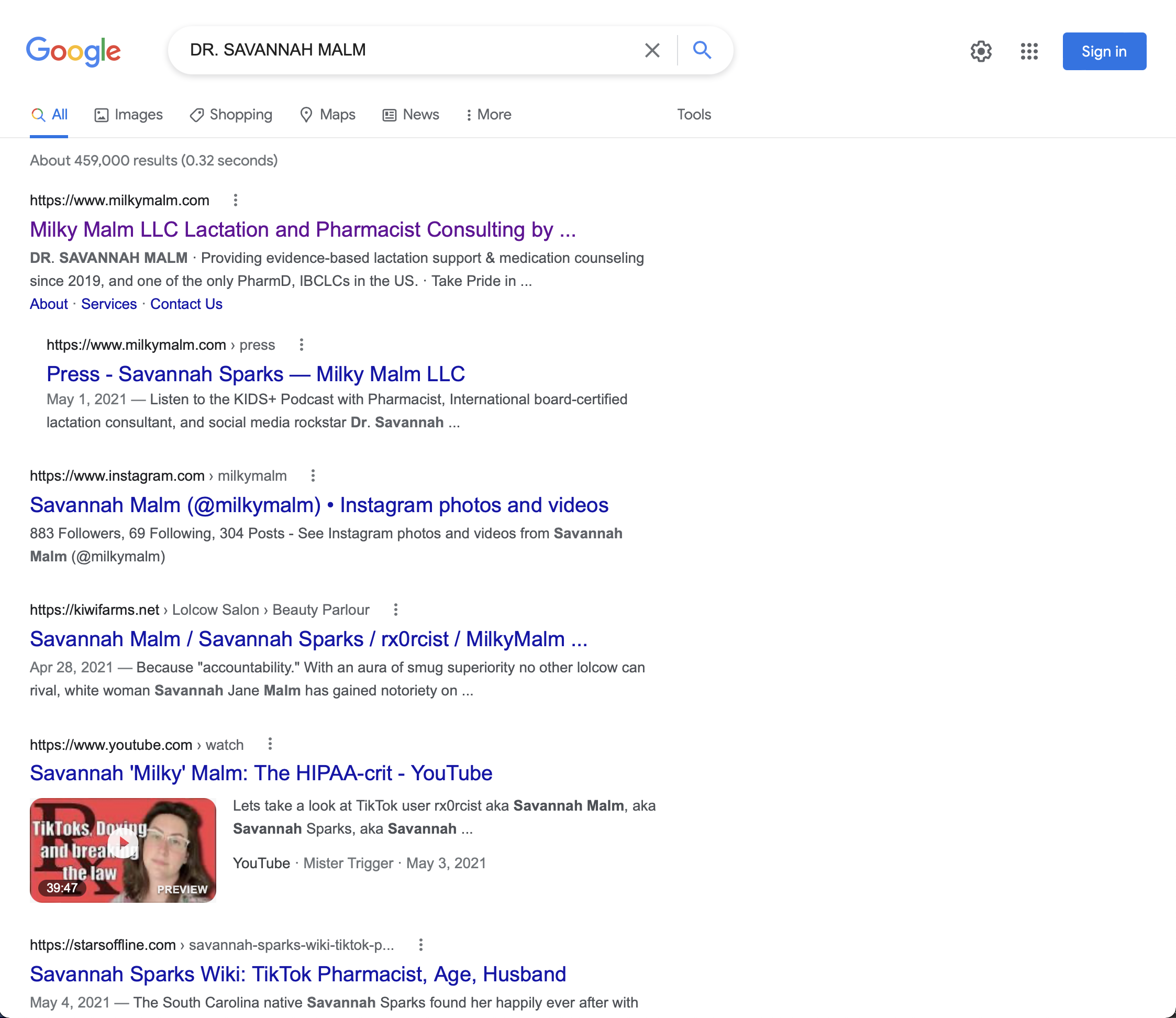This screenshot has width=1176, height=1018.
Task: Open the Tools menu
Action: coord(694,115)
